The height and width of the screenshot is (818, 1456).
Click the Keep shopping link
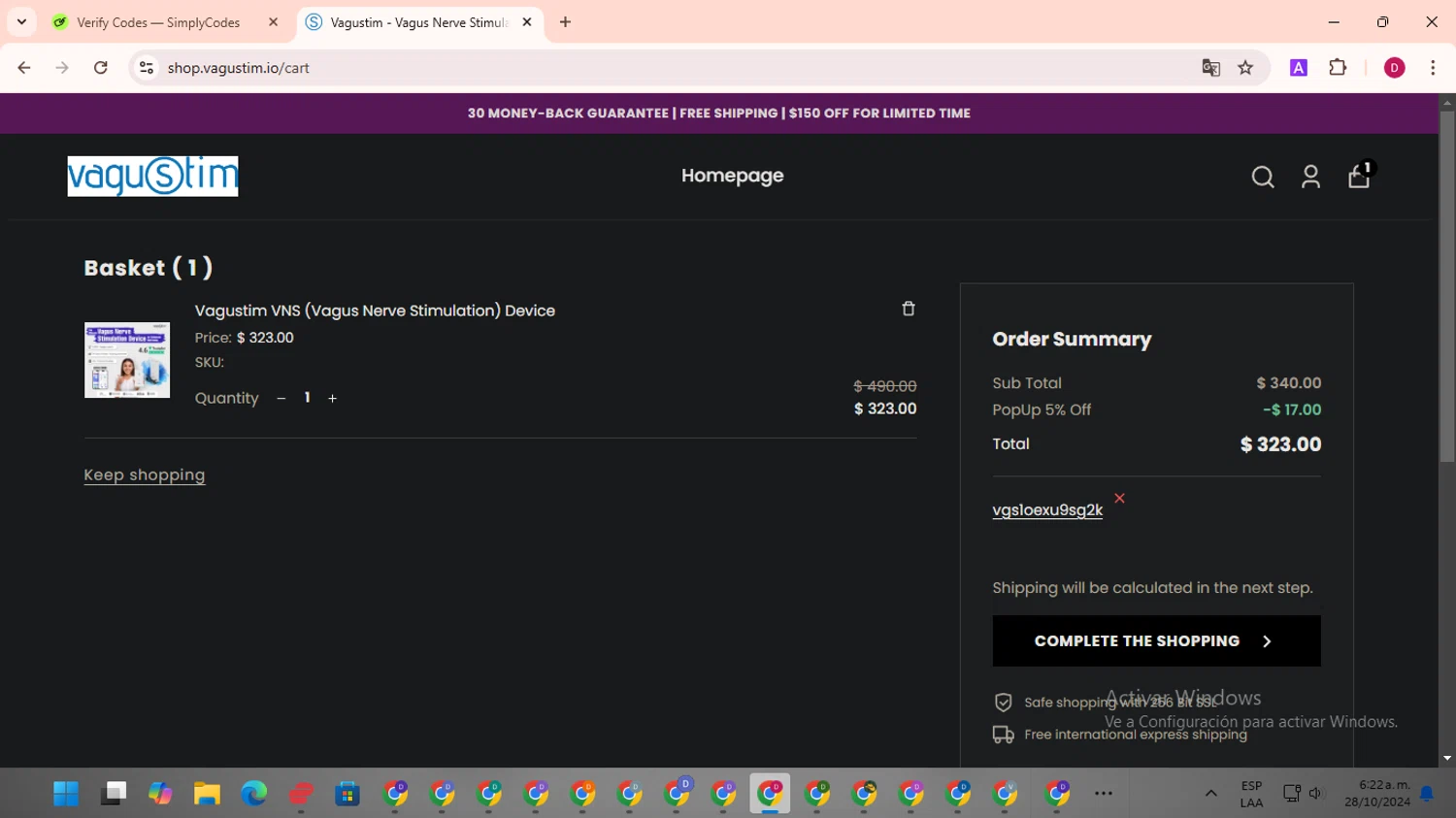pyautogui.click(x=145, y=474)
